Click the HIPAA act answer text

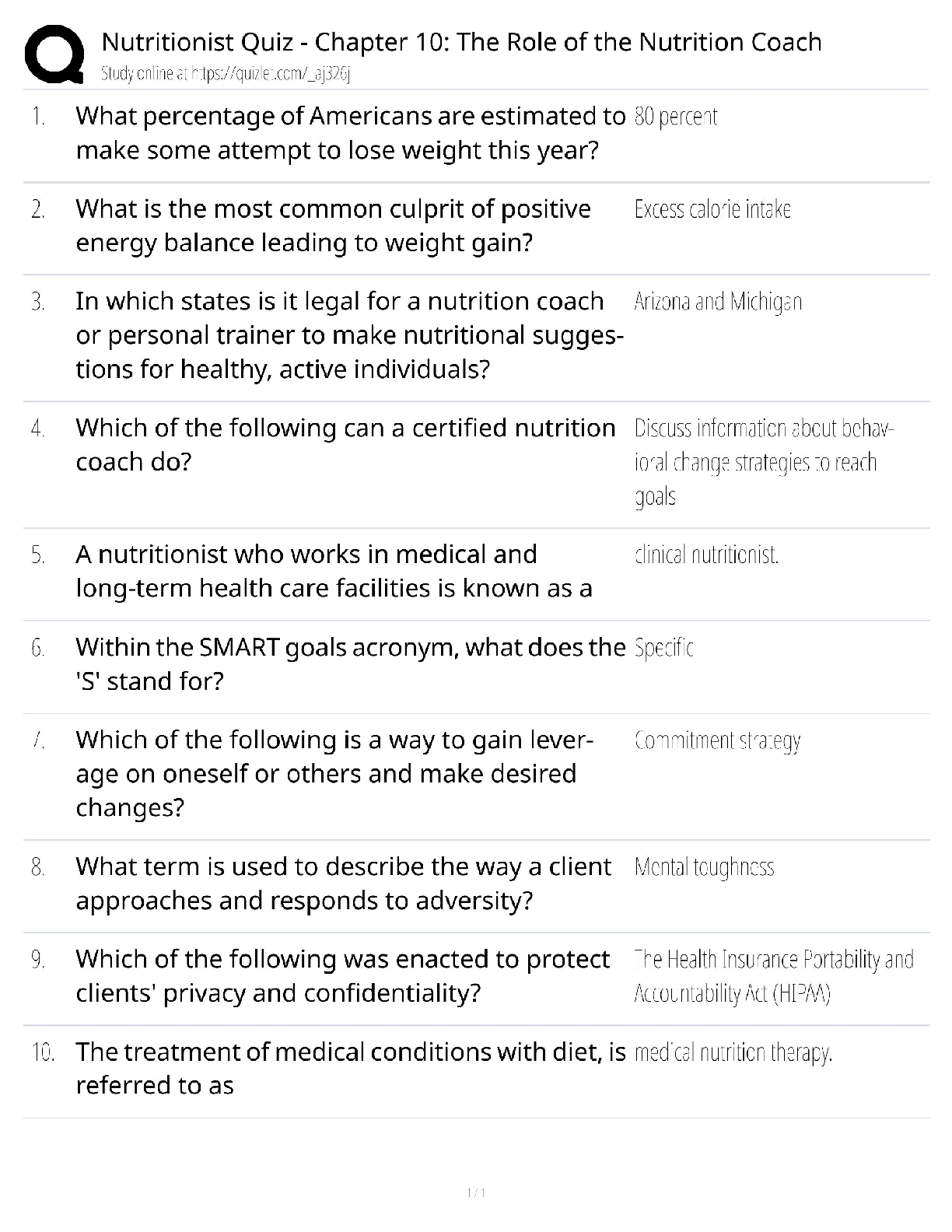coord(774,976)
